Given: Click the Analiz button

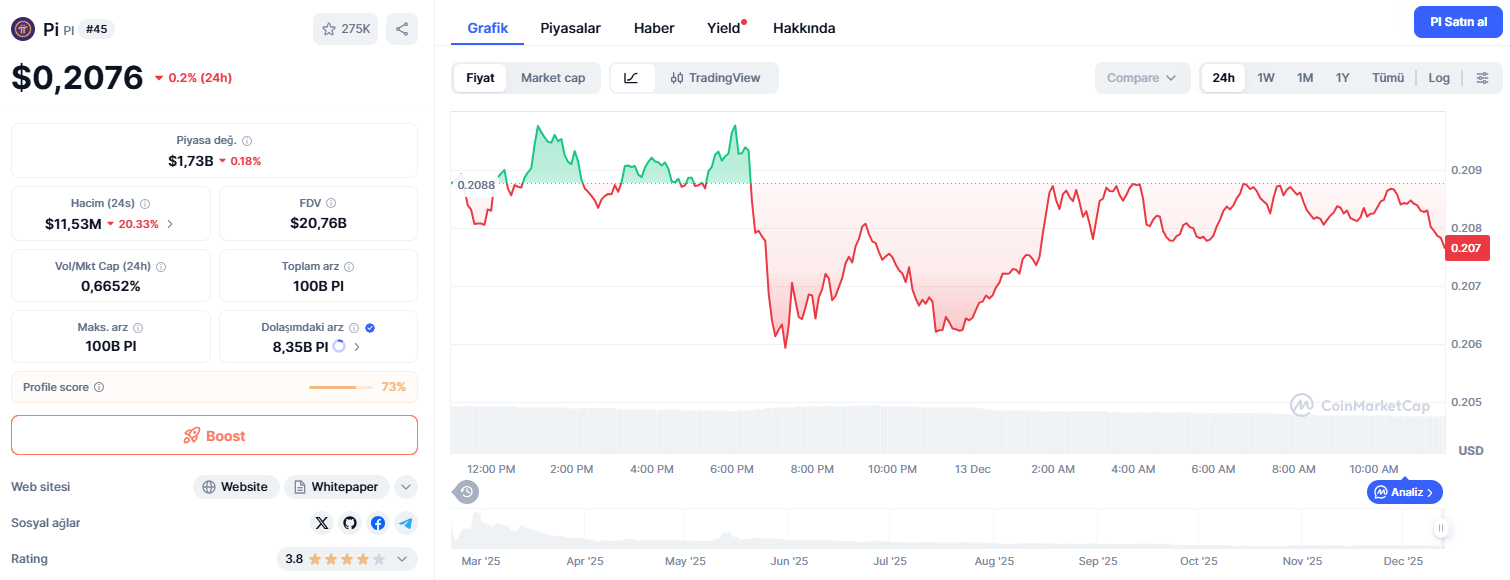Looking at the screenshot, I should [x=1404, y=492].
